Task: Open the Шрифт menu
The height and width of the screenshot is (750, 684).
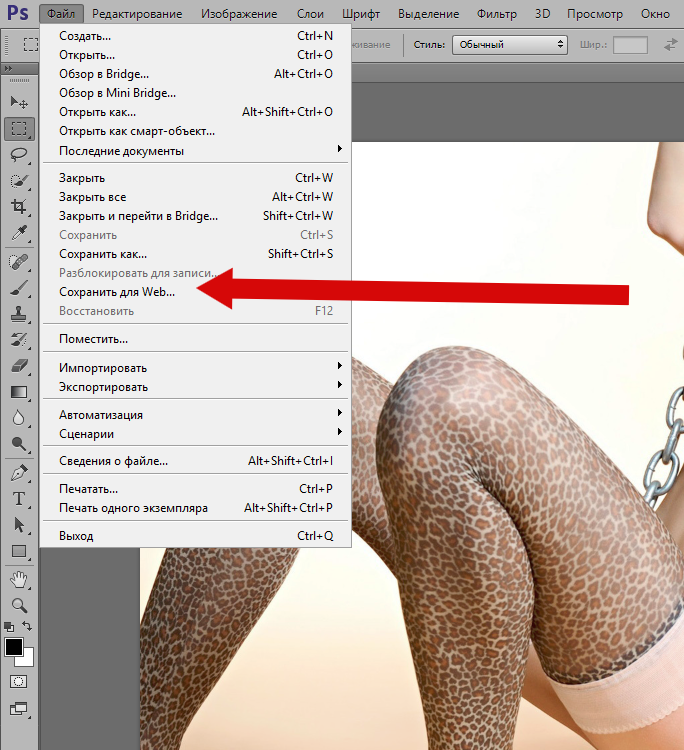Action: (361, 14)
